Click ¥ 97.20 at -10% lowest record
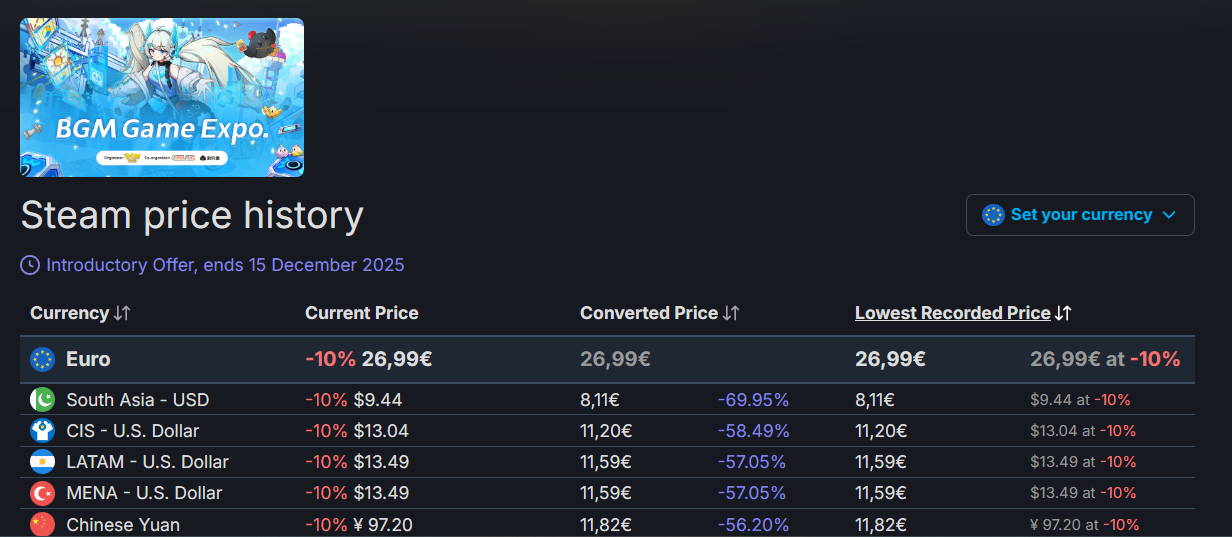 click(1085, 524)
